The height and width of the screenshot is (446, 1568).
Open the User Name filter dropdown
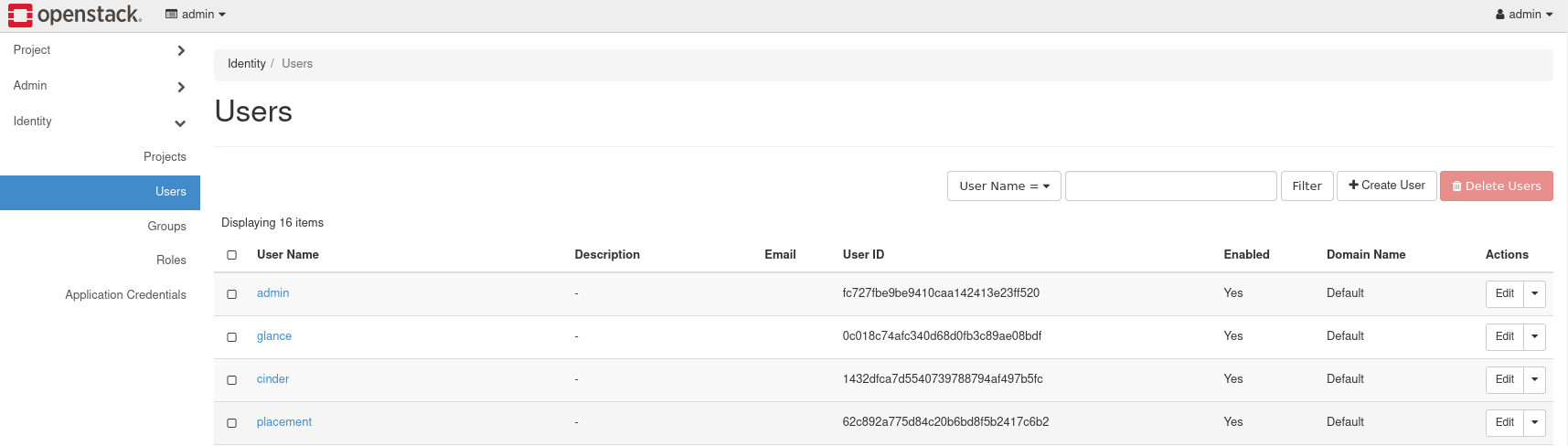(1003, 186)
